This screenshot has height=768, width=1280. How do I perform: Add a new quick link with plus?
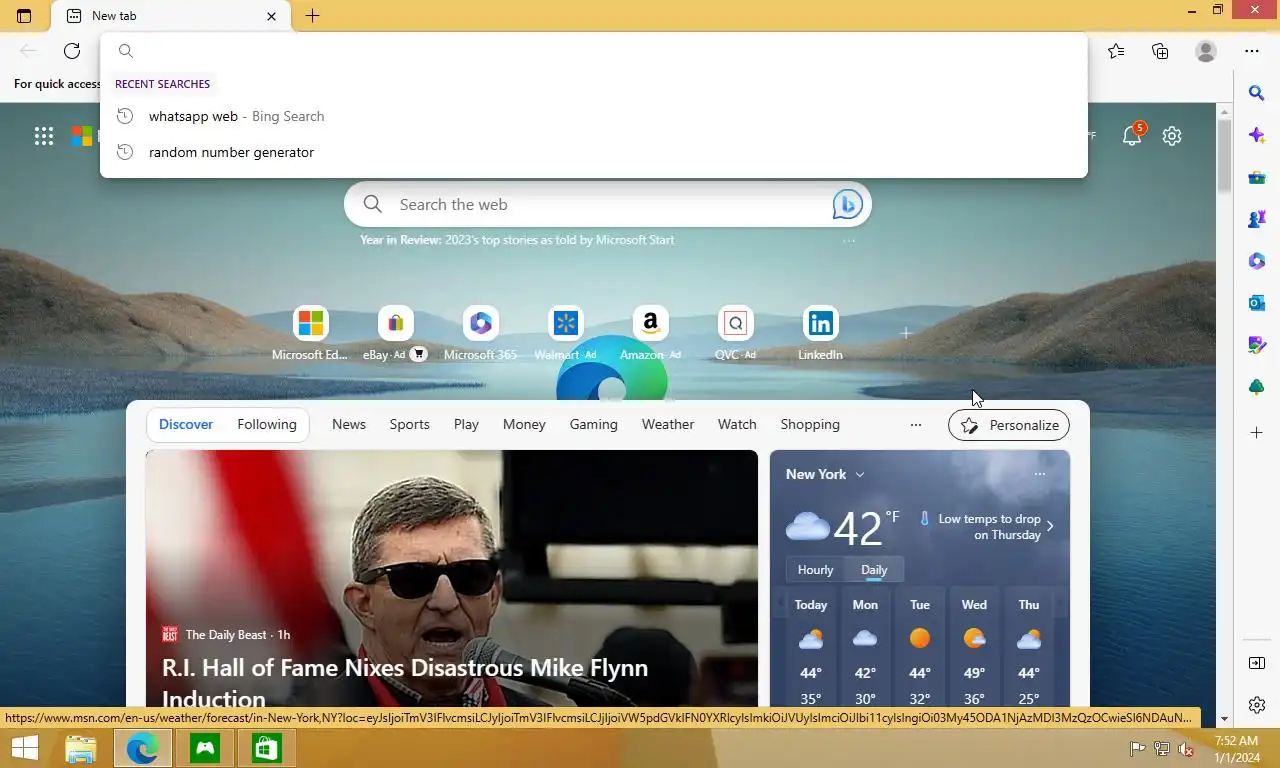point(905,333)
